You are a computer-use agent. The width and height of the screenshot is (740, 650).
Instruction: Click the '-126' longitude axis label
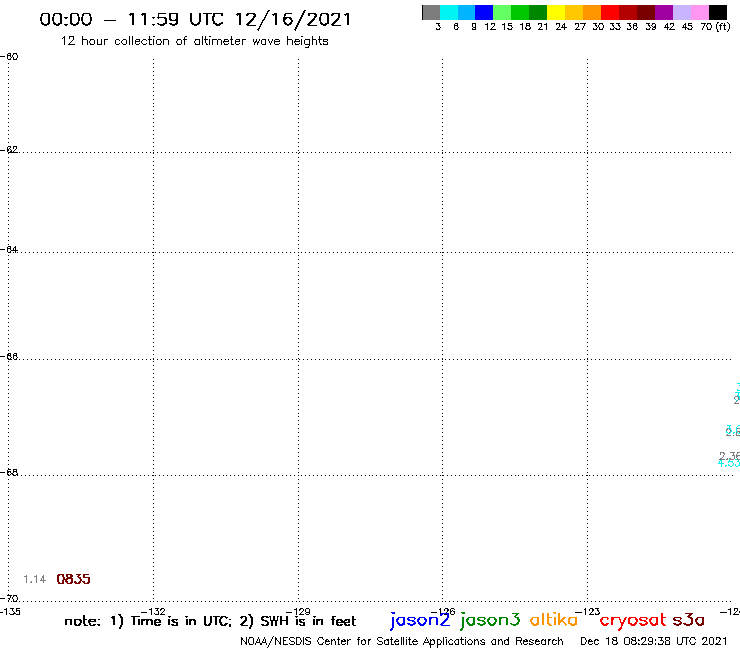(x=443, y=612)
